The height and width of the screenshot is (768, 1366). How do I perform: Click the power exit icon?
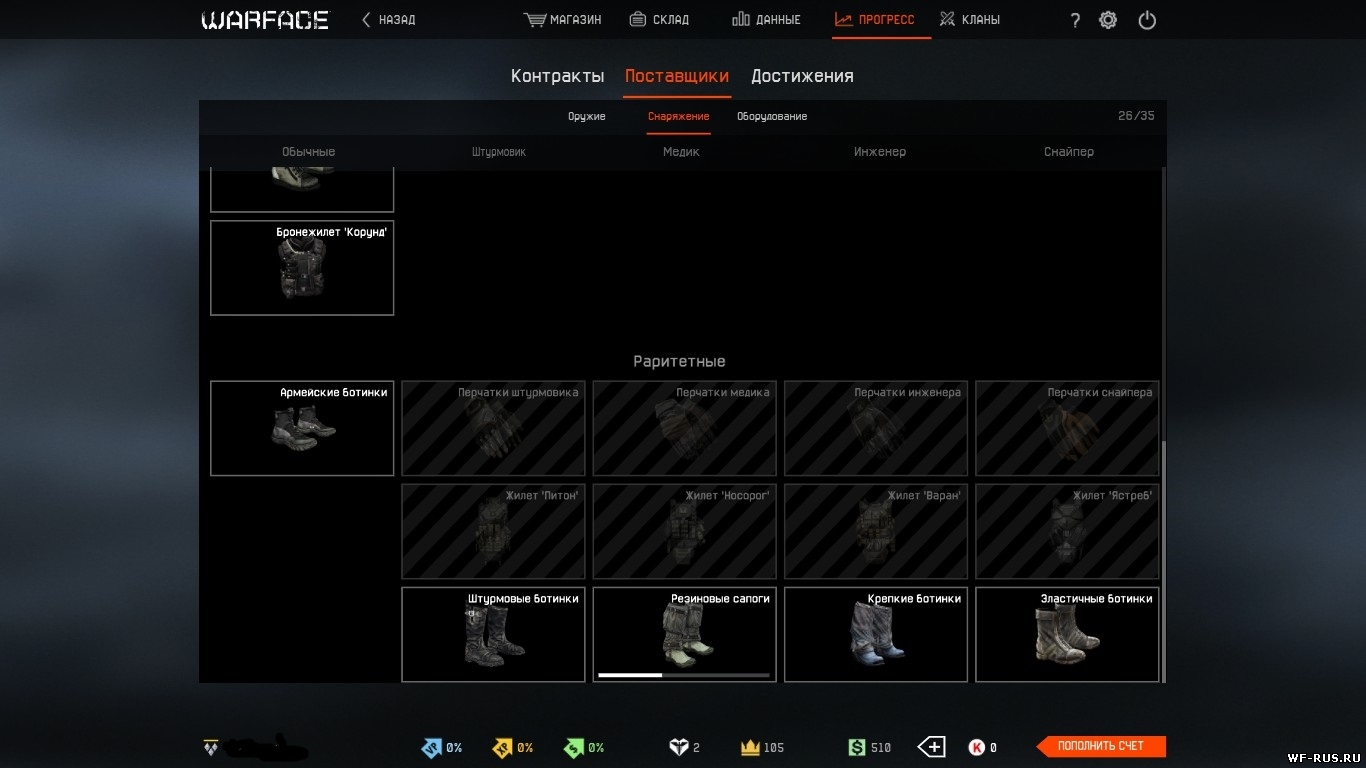click(x=1147, y=20)
